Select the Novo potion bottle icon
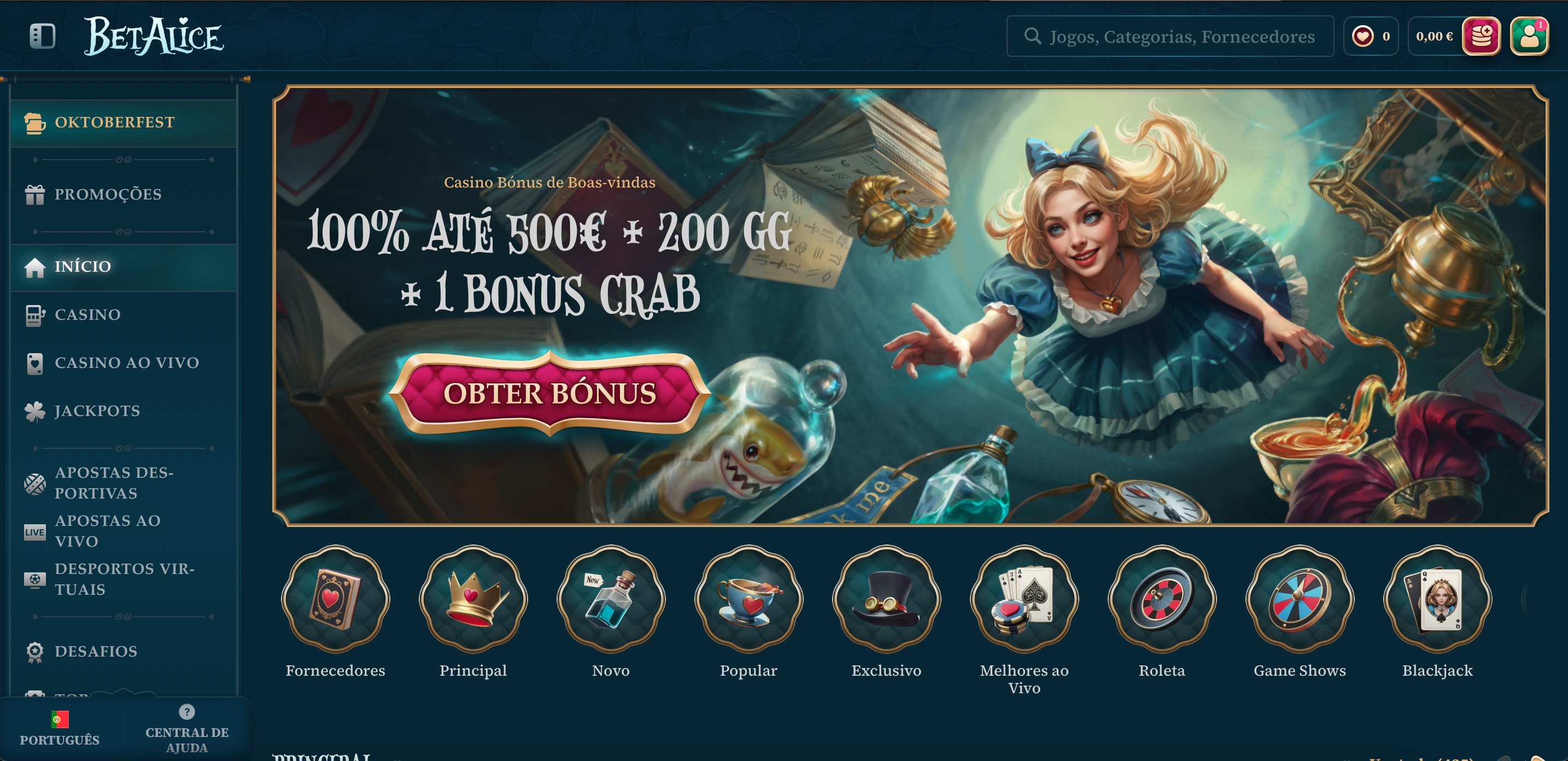 (611, 599)
